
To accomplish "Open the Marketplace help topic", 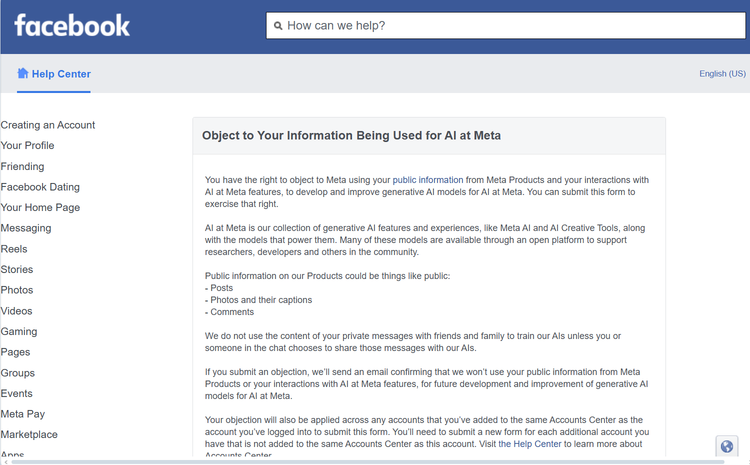I will coord(29,435).
